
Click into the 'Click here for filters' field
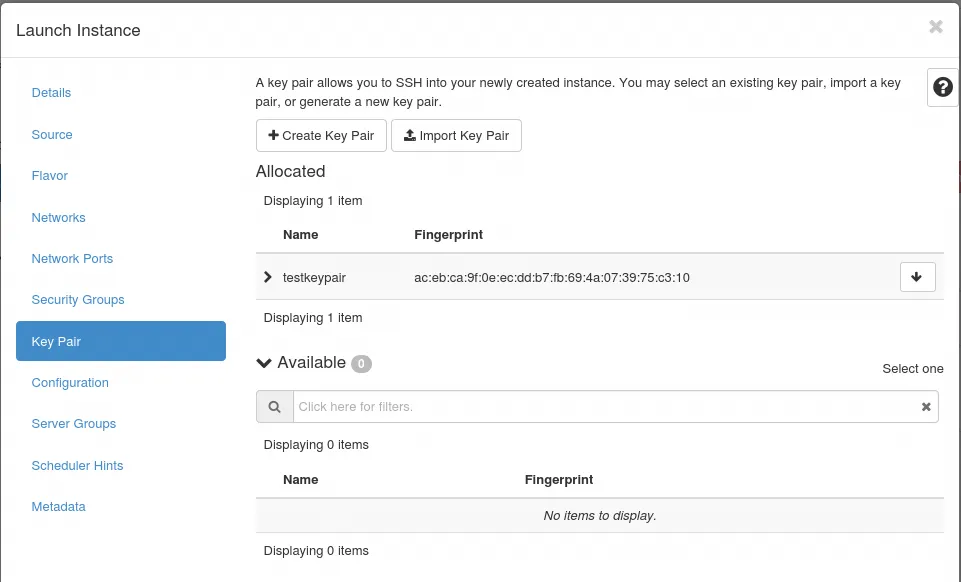[600, 407]
